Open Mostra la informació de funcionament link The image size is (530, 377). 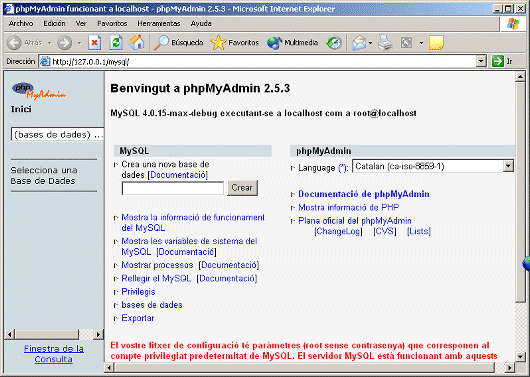(193, 222)
